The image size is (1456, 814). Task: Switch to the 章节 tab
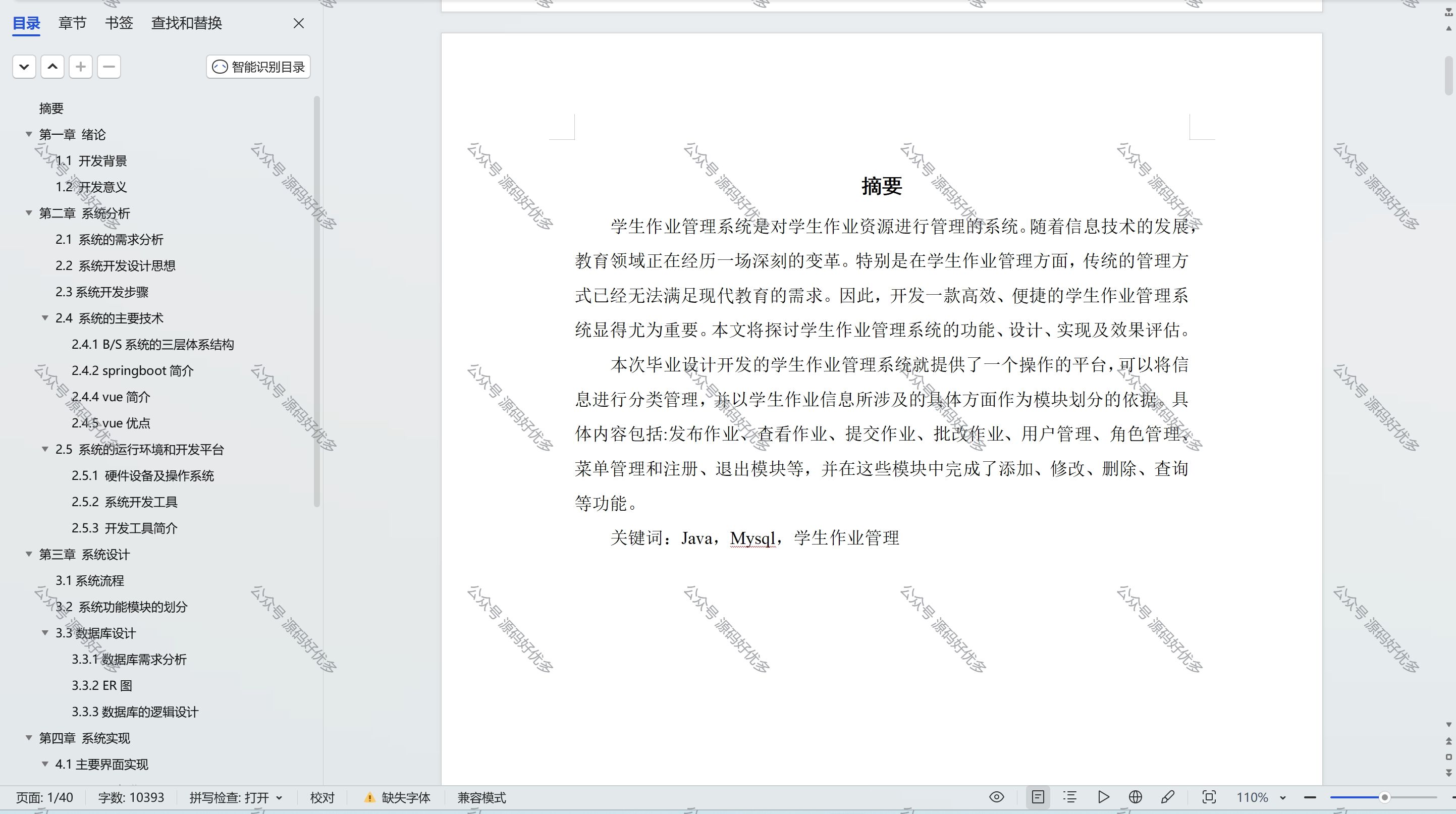tap(72, 23)
